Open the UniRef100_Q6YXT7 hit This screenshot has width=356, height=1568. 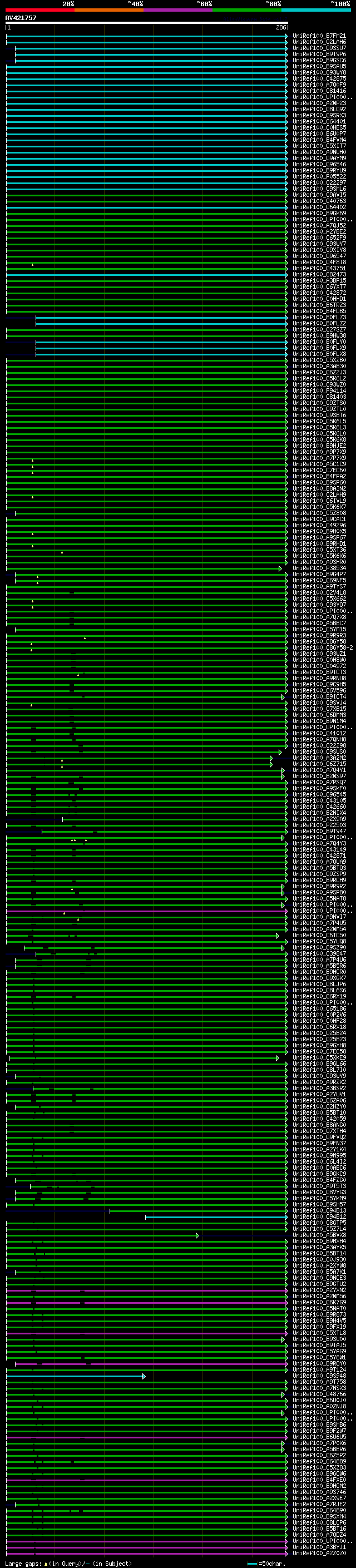tap(319, 286)
